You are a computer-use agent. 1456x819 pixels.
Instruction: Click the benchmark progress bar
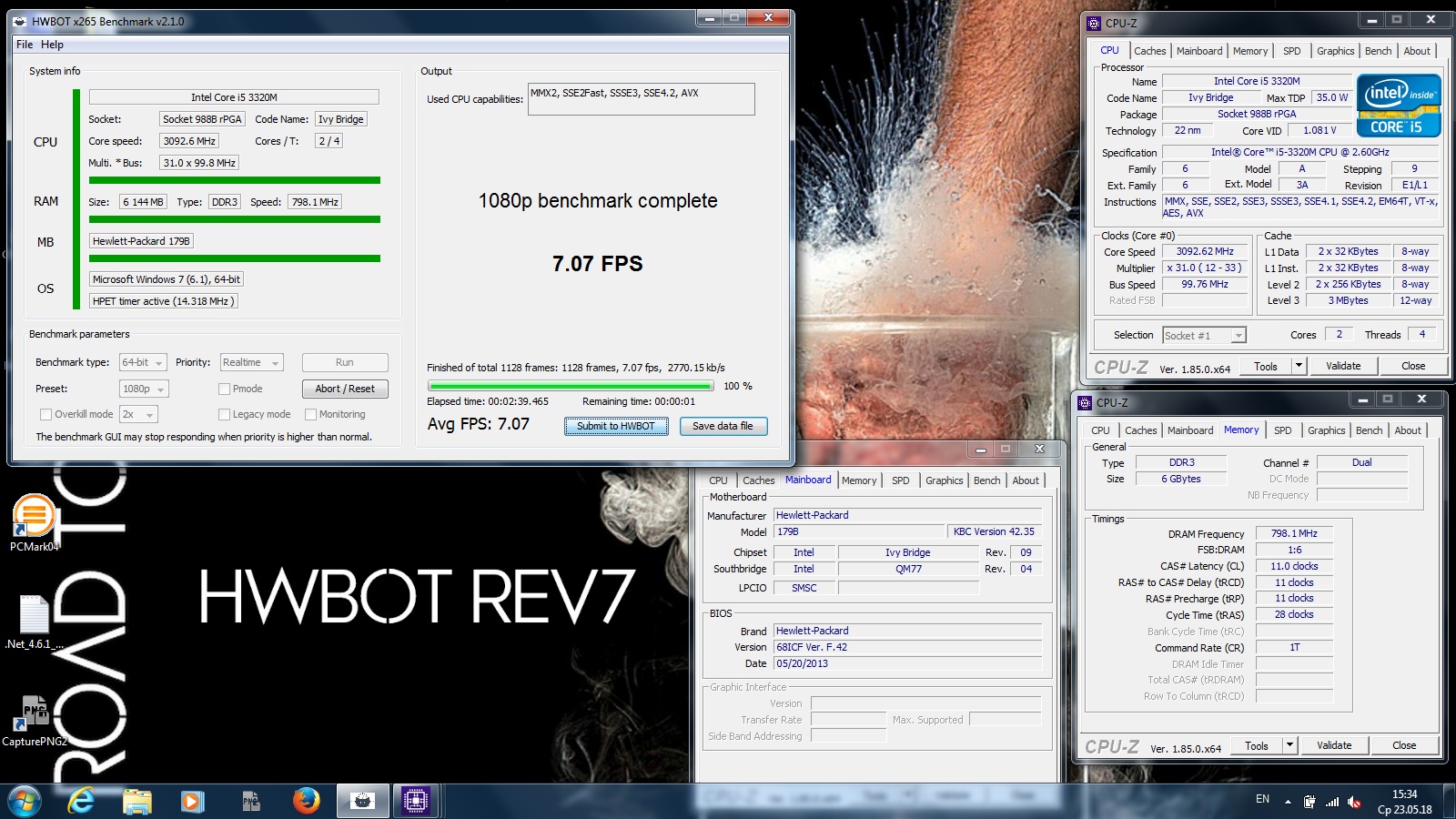tap(570, 386)
